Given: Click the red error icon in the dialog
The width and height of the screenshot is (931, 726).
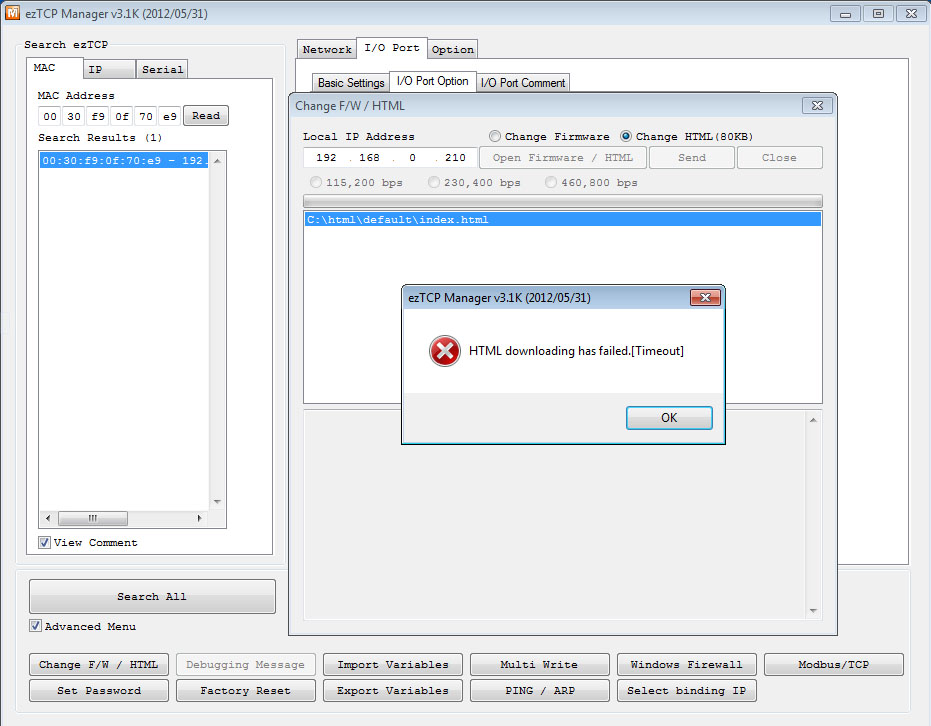Looking at the screenshot, I should pyautogui.click(x=445, y=351).
